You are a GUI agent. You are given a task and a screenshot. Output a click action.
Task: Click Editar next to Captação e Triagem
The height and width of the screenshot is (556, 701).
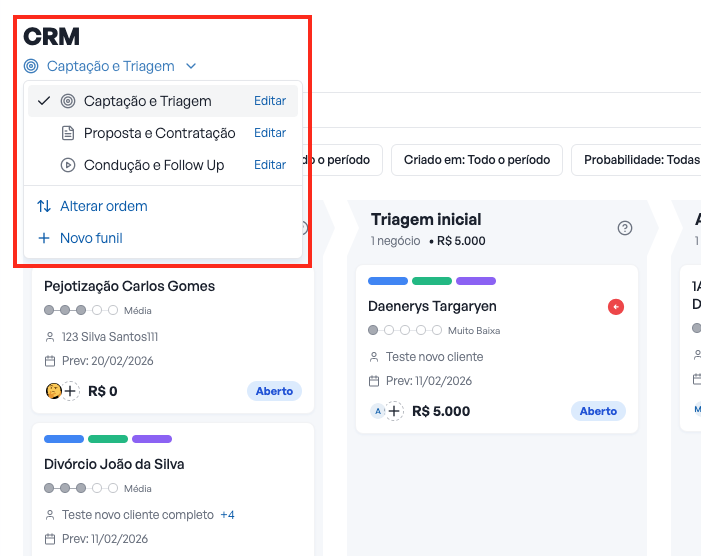270,101
